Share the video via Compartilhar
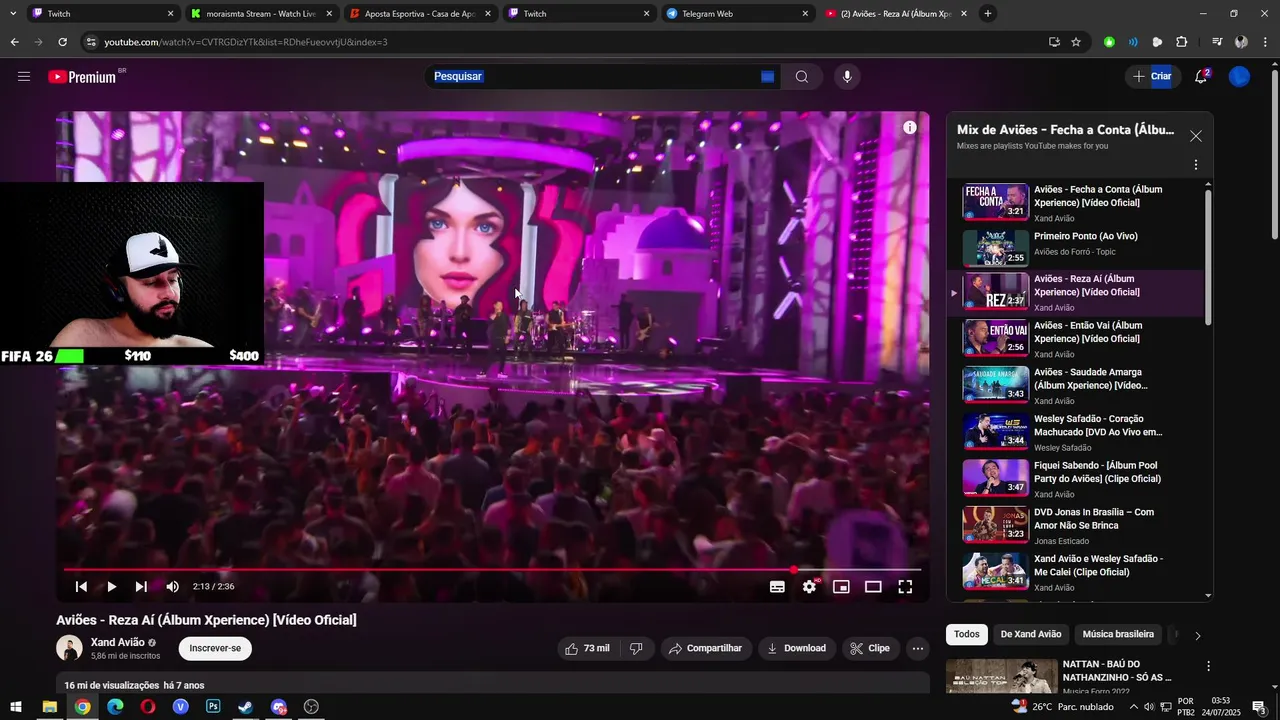1280x720 pixels. pyautogui.click(x=705, y=649)
